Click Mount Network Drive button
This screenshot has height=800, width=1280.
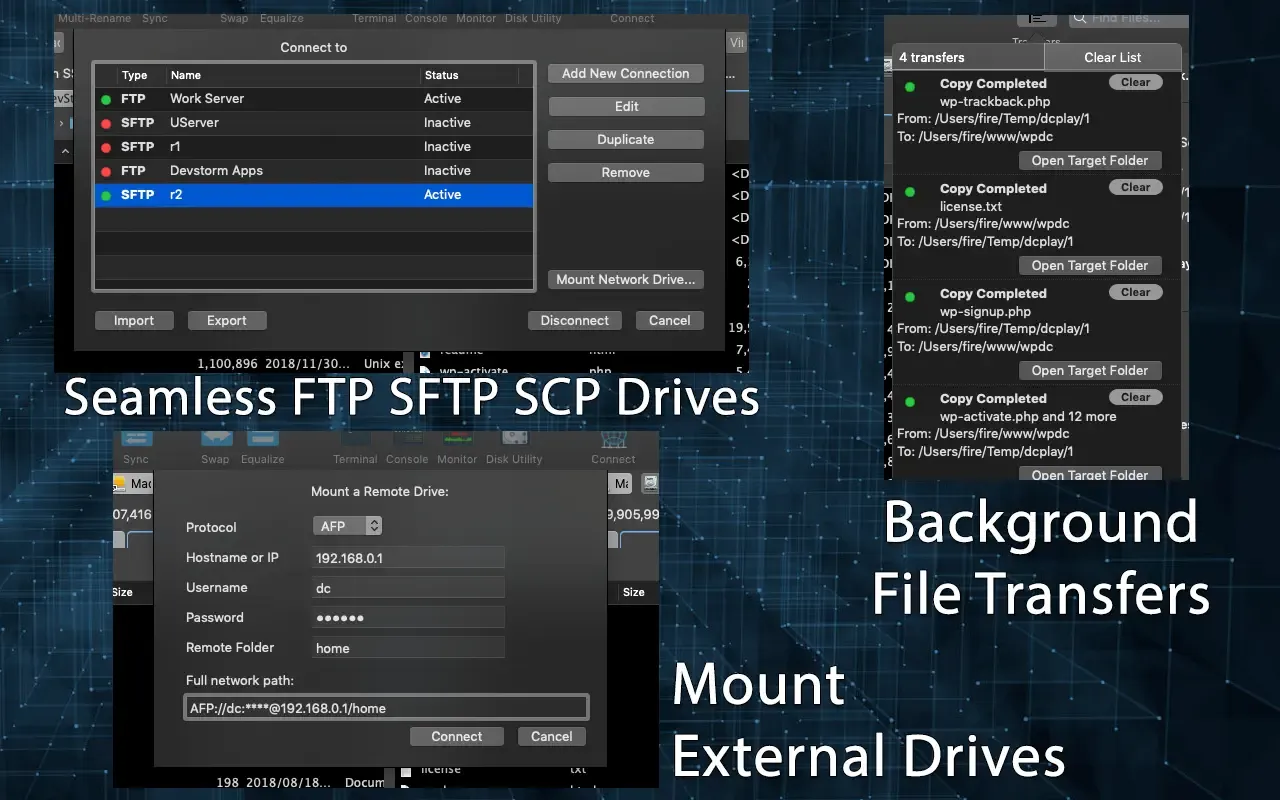point(626,280)
